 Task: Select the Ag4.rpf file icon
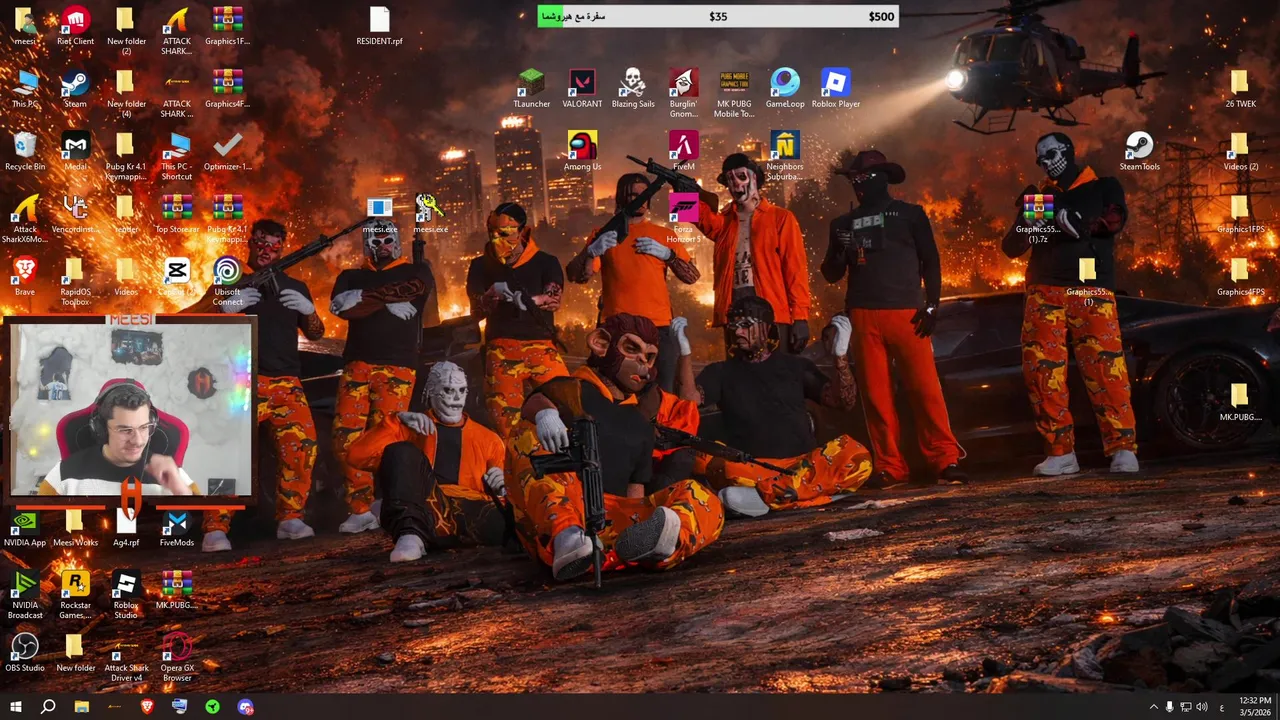click(126, 528)
